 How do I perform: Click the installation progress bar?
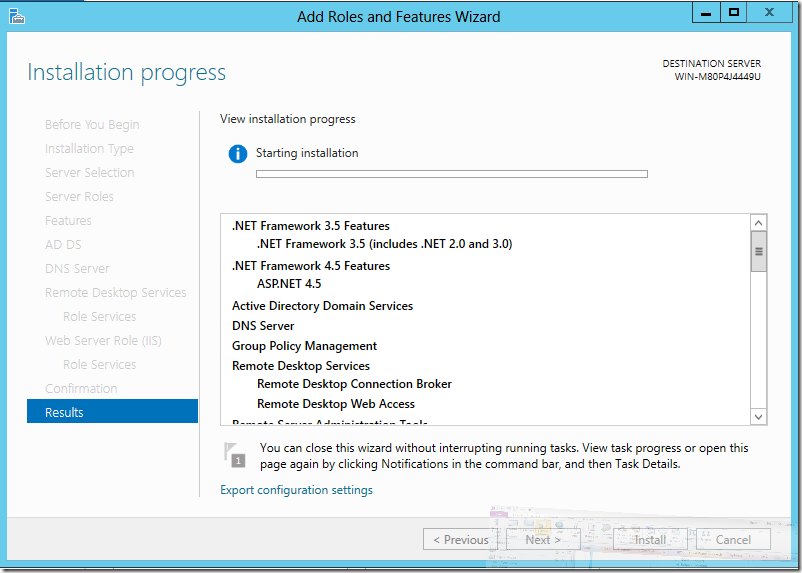point(452,174)
